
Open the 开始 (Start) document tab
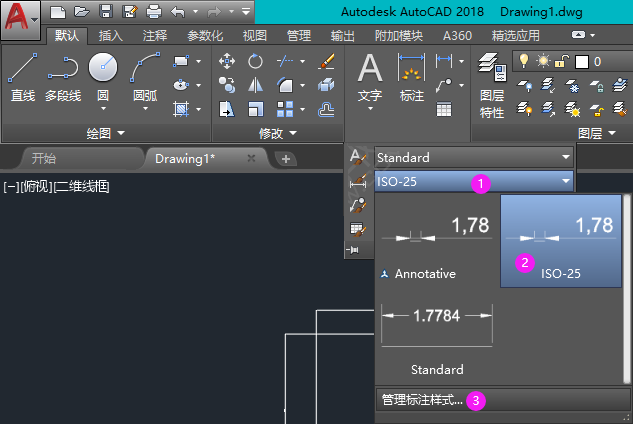[x=44, y=158]
